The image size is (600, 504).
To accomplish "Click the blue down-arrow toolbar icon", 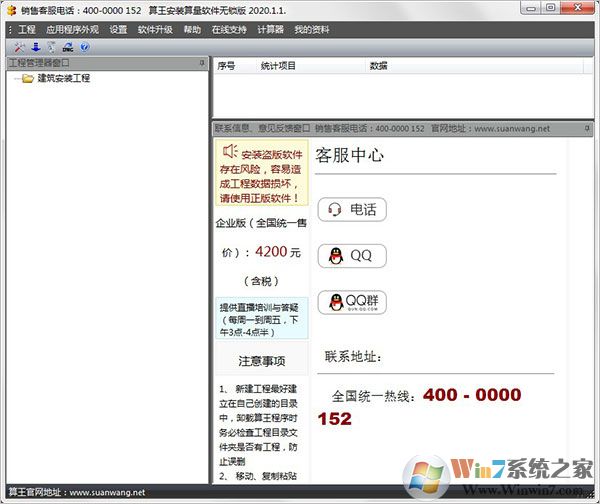I will [36, 47].
